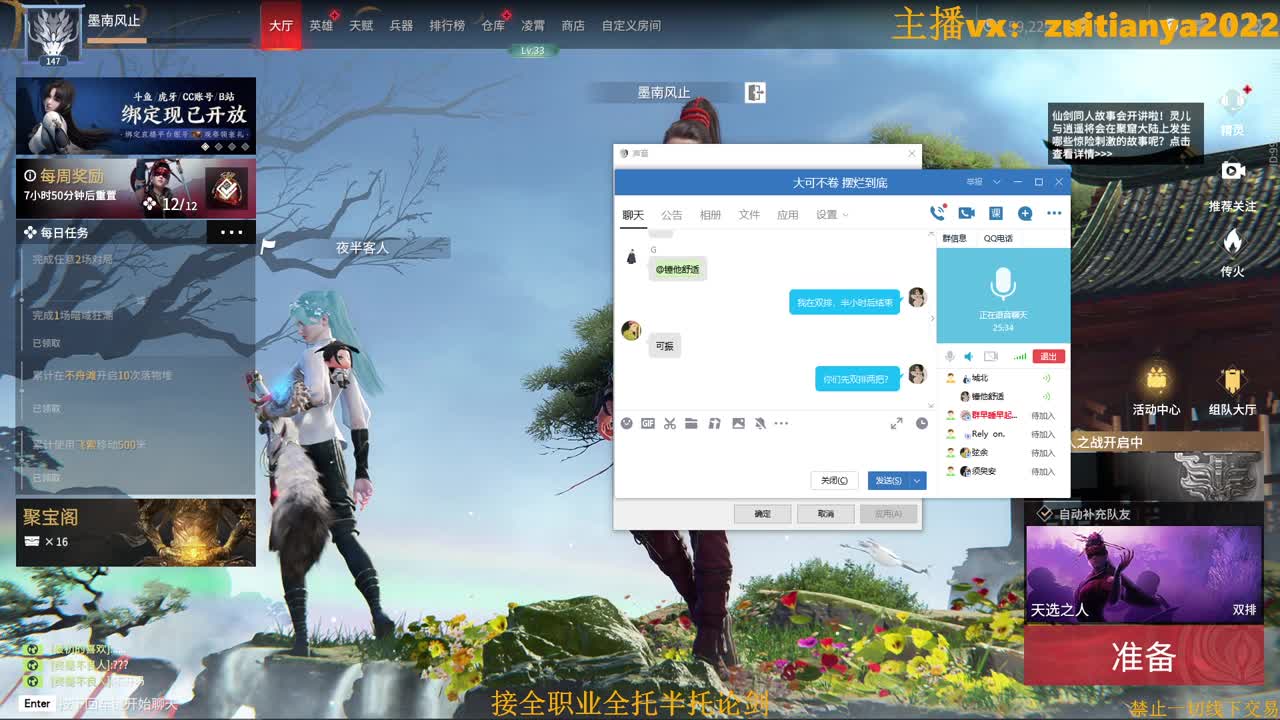
Task: Toggle message notifications bell in chat toolbar
Action: pyautogui.click(x=760, y=423)
